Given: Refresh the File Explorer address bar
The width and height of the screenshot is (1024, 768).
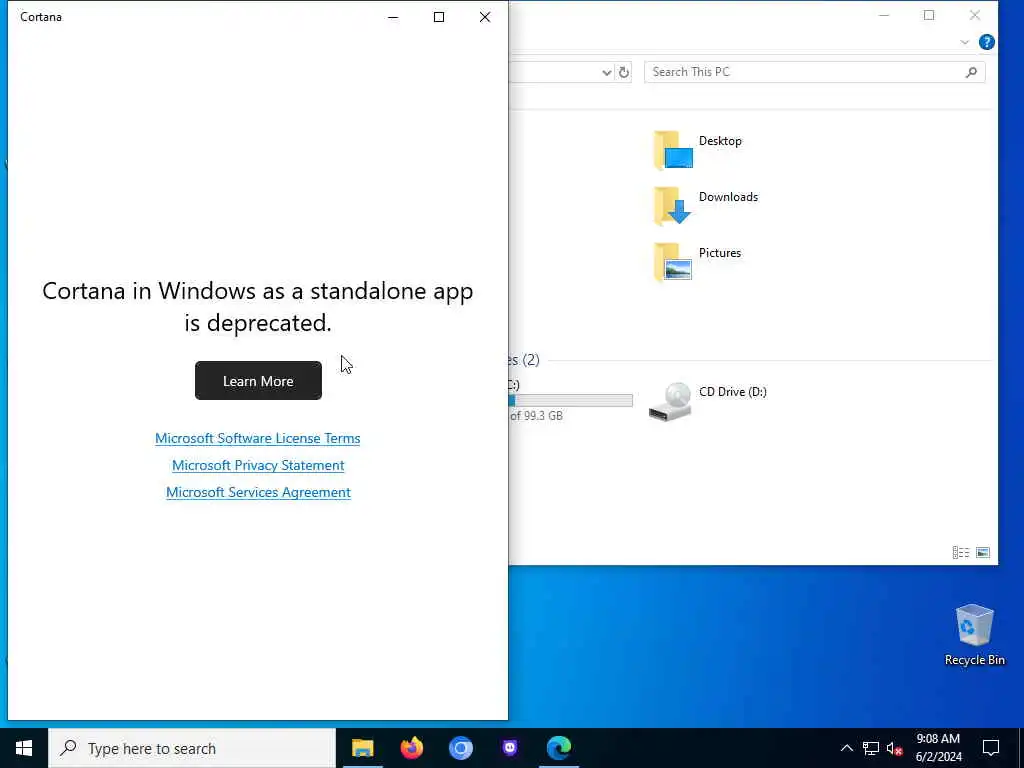Looking at the screenshot, I should pos(624,72).
